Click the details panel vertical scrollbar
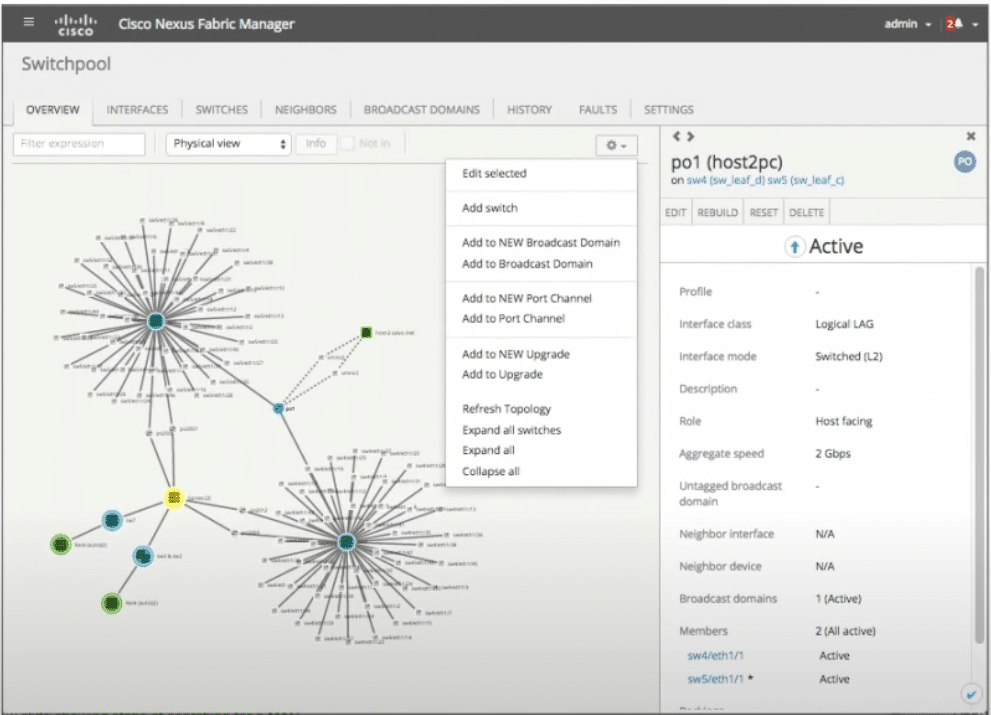This screenshot has width=991, height=715. [x=979, y=455]
